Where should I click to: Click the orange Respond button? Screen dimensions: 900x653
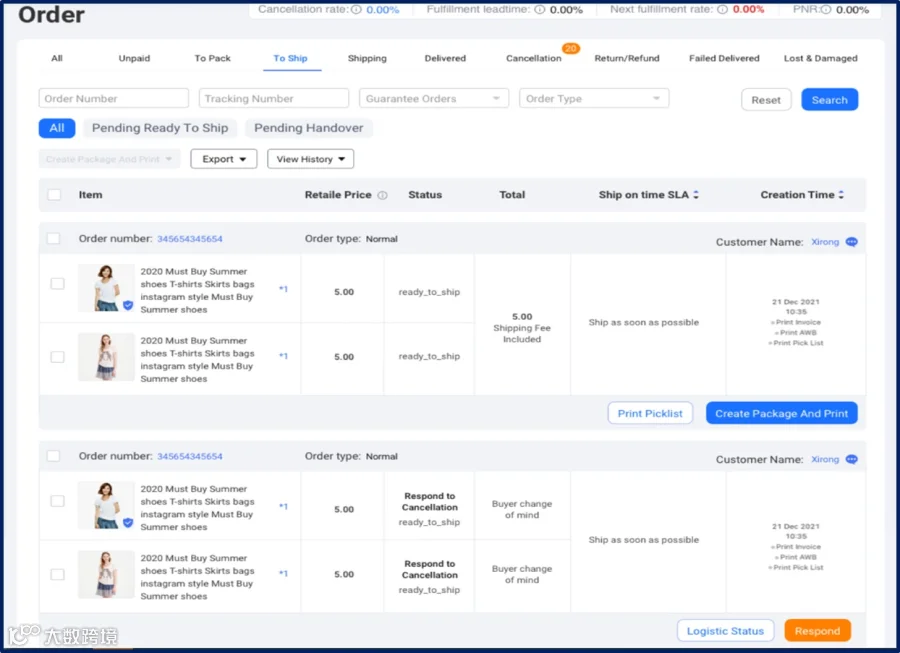817,631
